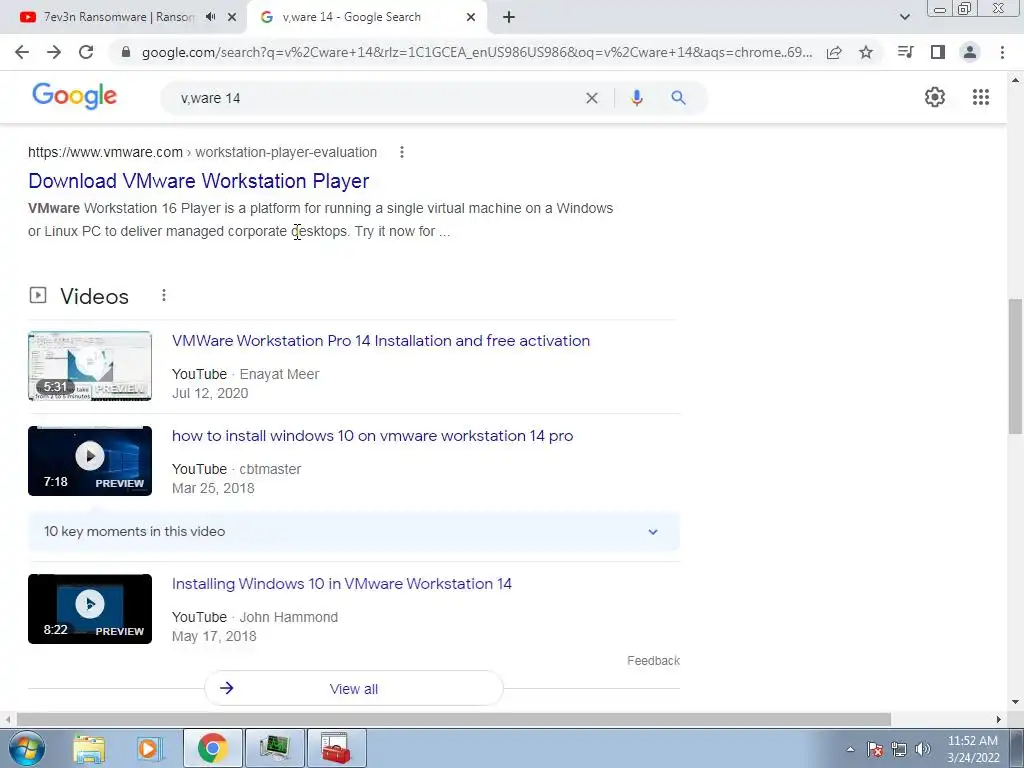Viewport: 1024px width, 768px height.
Task: Open the tab search dropdown
Action: (x=904, y=17)
